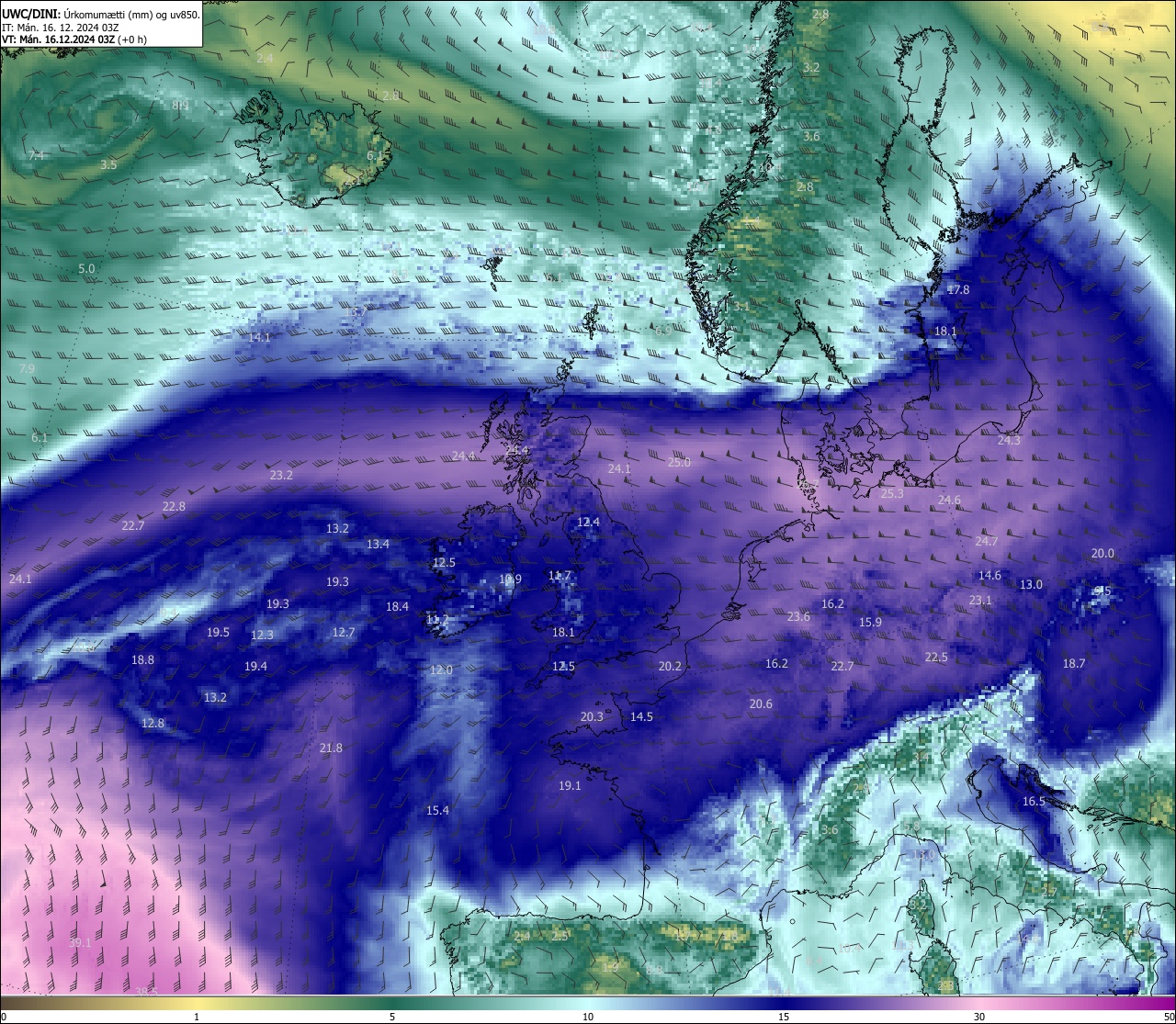This screenshot has width=1176, height=1024.
Task: Click the 24.4 value on the map
Action: (x=463, y=456)
